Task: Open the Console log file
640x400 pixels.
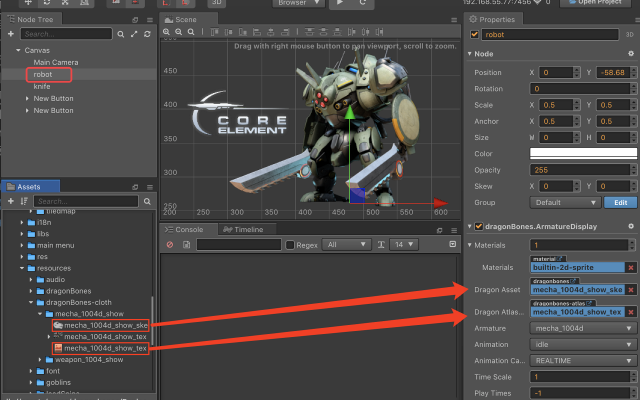Action: point(187,244)
